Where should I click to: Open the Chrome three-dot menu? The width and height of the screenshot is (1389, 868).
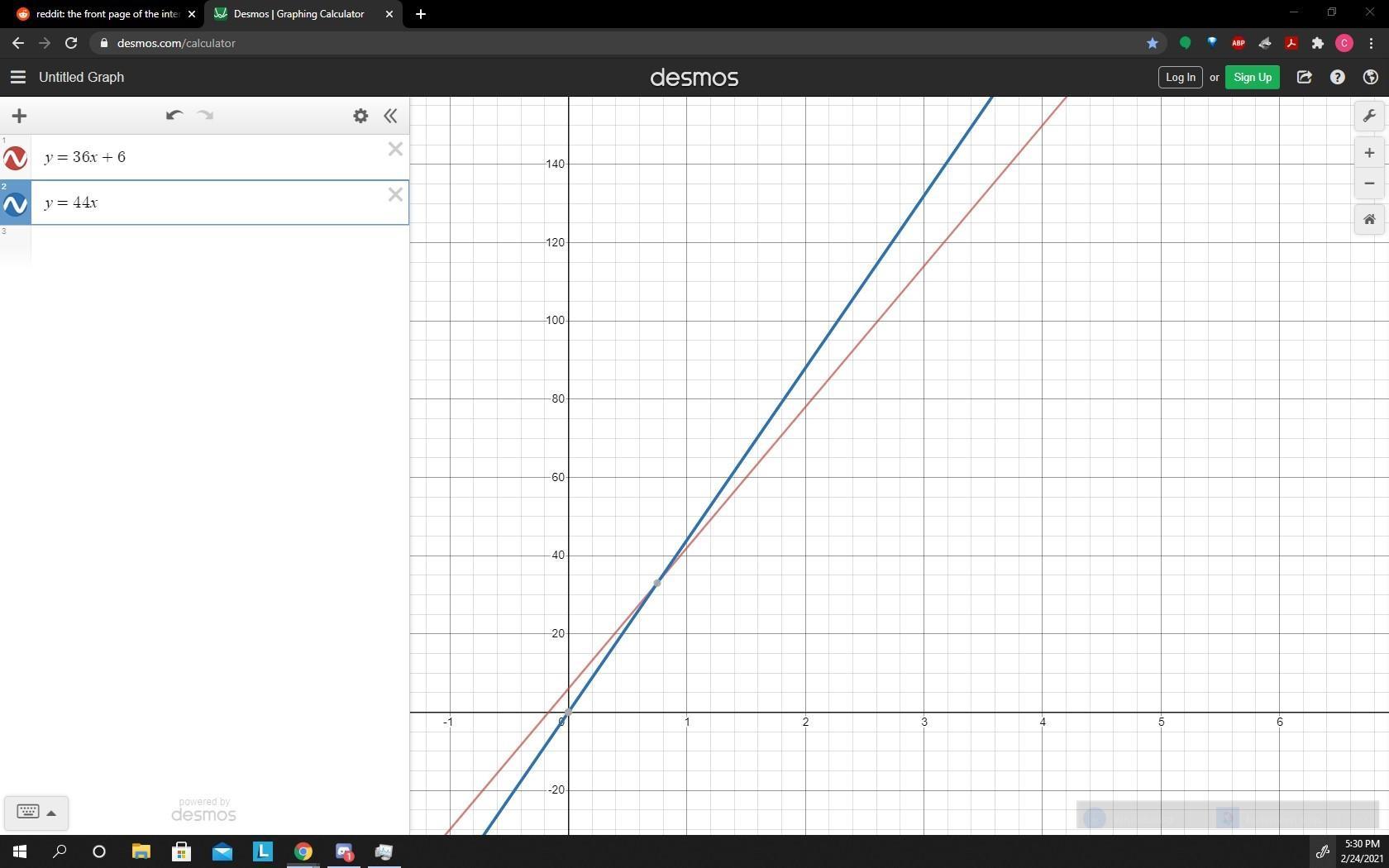[1371, 43]
